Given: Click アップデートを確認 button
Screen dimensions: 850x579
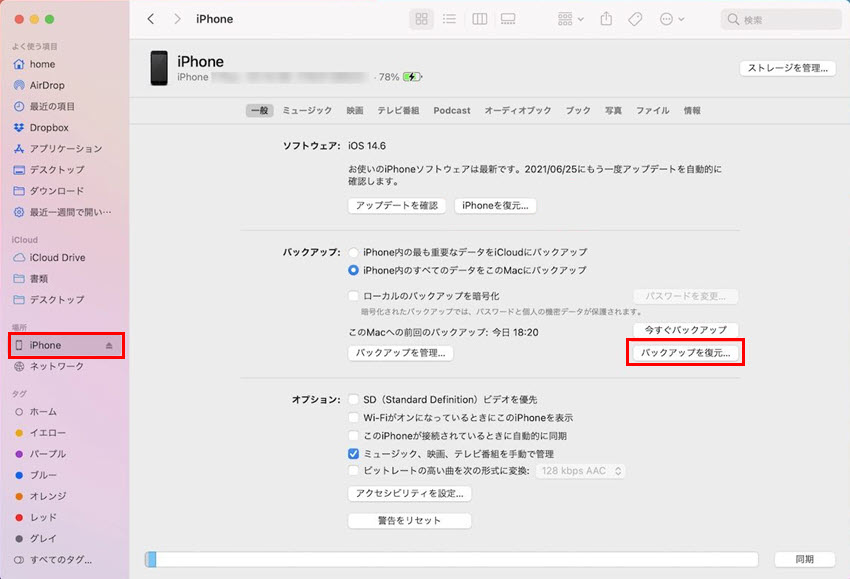Looking at the screenshot, I should [397, 205].
